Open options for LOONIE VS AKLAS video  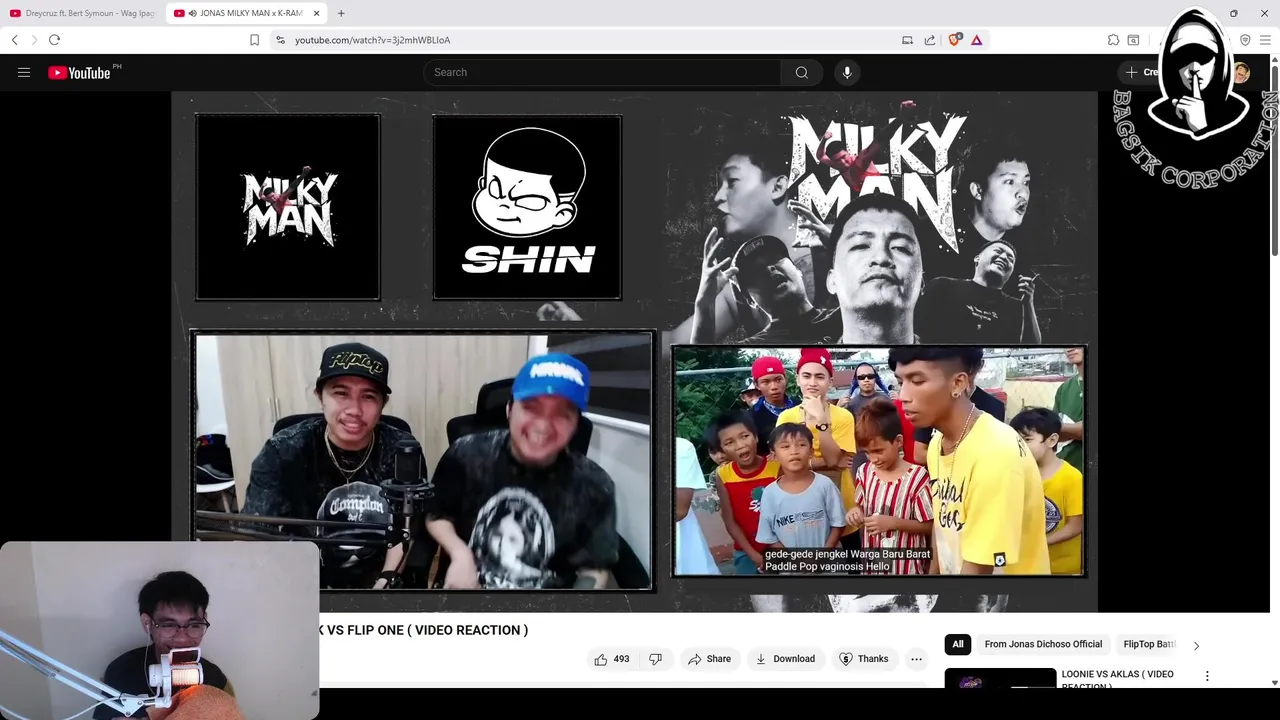point(1207,676)
